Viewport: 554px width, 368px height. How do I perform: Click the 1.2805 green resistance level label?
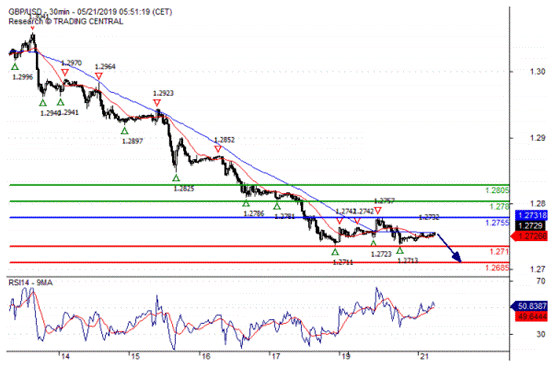[497, 191]
